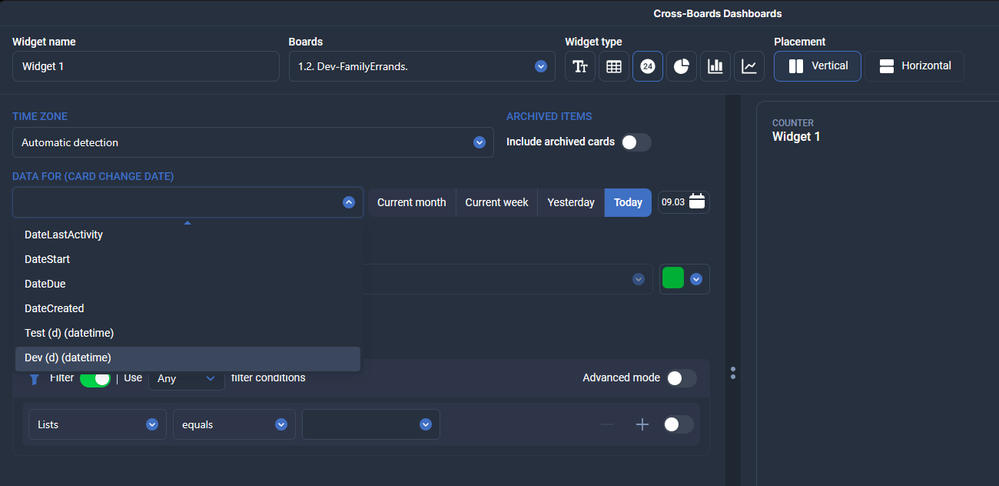The width and height of the screenshot is (999, 486).
Task: Expand the color picker dropdown arrow
Action: (696, 279)
